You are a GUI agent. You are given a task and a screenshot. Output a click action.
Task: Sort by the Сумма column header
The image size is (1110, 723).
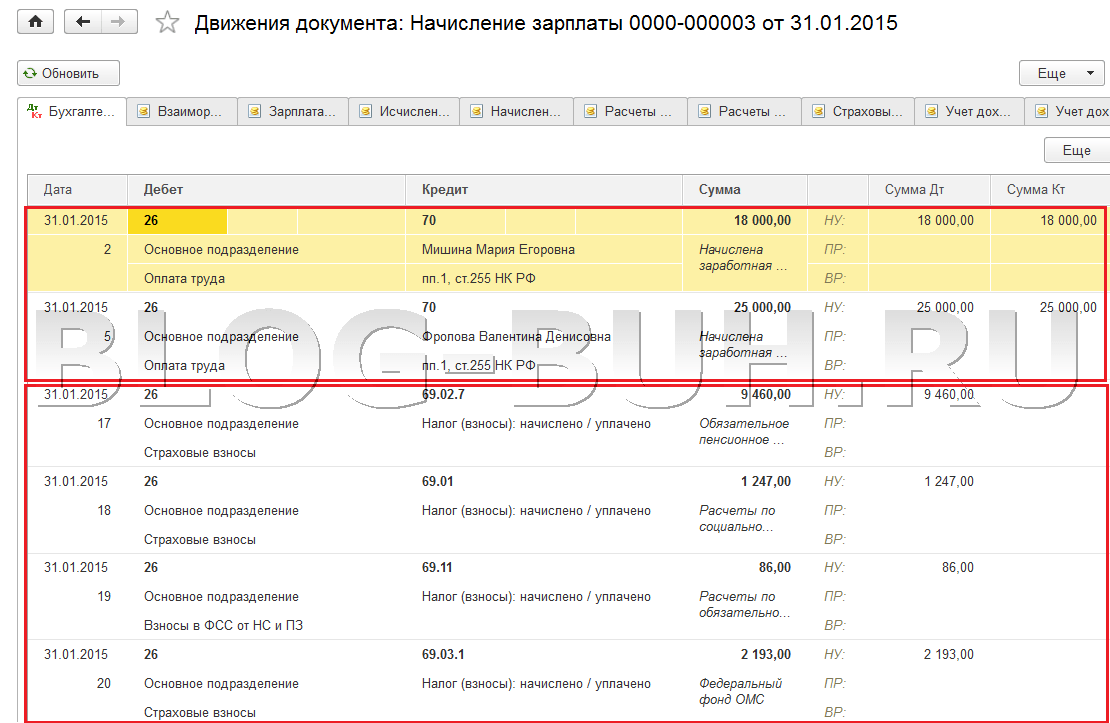point(745,189)
